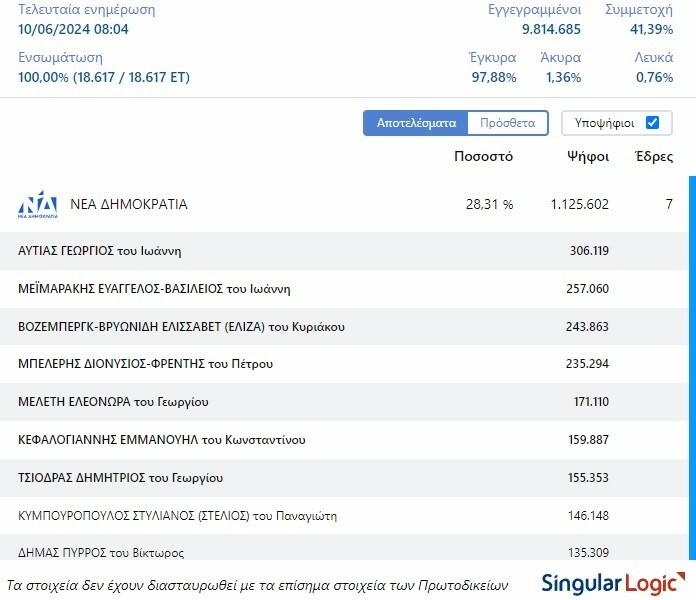Viewport: 696px width, 600px height.
Task: Select candidate ΜΕΛΕΤΗ ΕΛΕΟΝΩΡΑ row
Action: click(344, 402)
